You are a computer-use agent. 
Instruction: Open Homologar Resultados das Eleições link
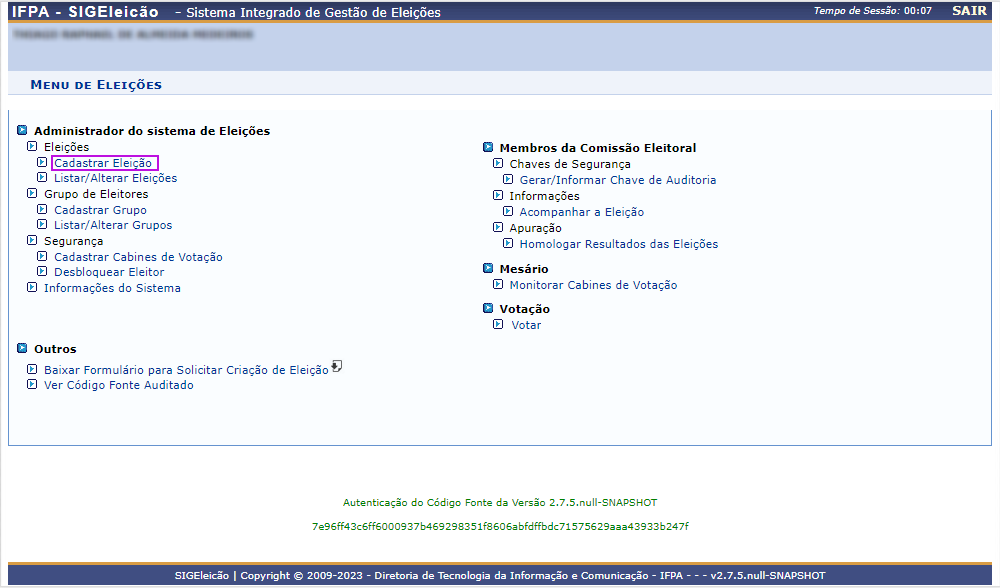point(619,244)
